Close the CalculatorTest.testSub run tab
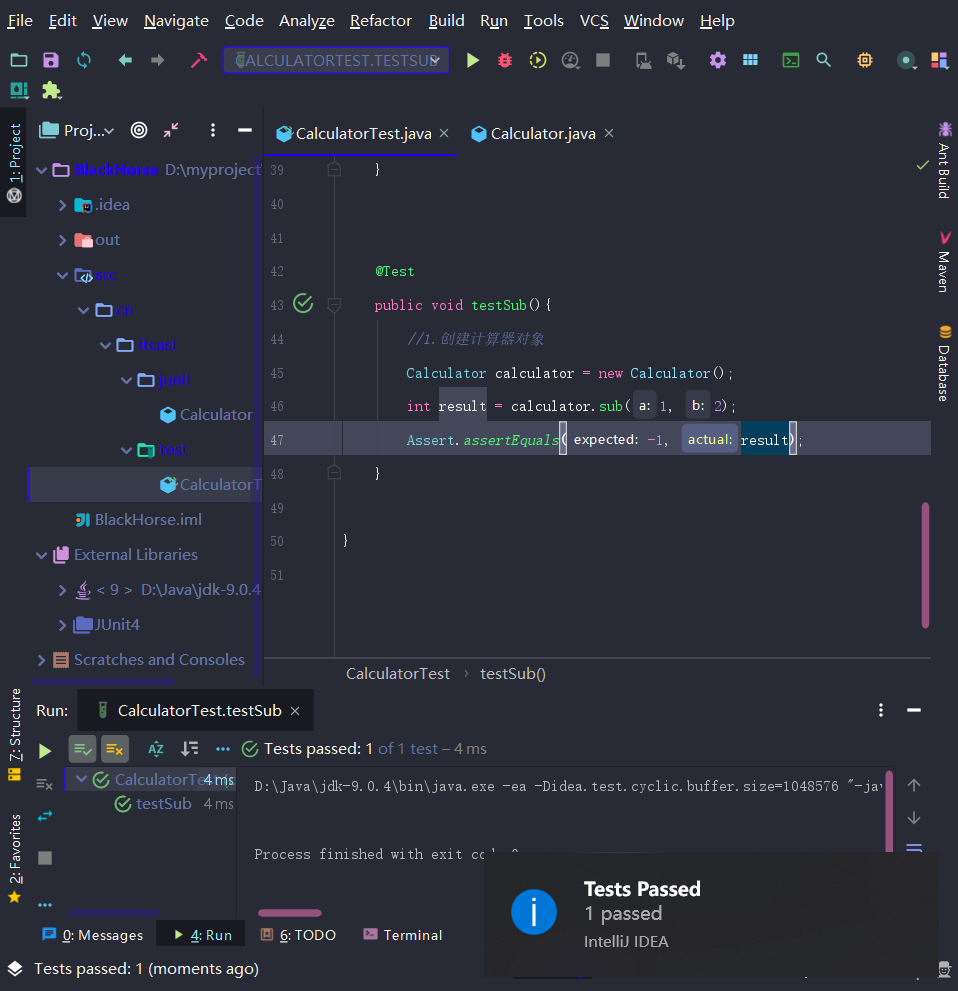The image size is (958, 991). 294,711
